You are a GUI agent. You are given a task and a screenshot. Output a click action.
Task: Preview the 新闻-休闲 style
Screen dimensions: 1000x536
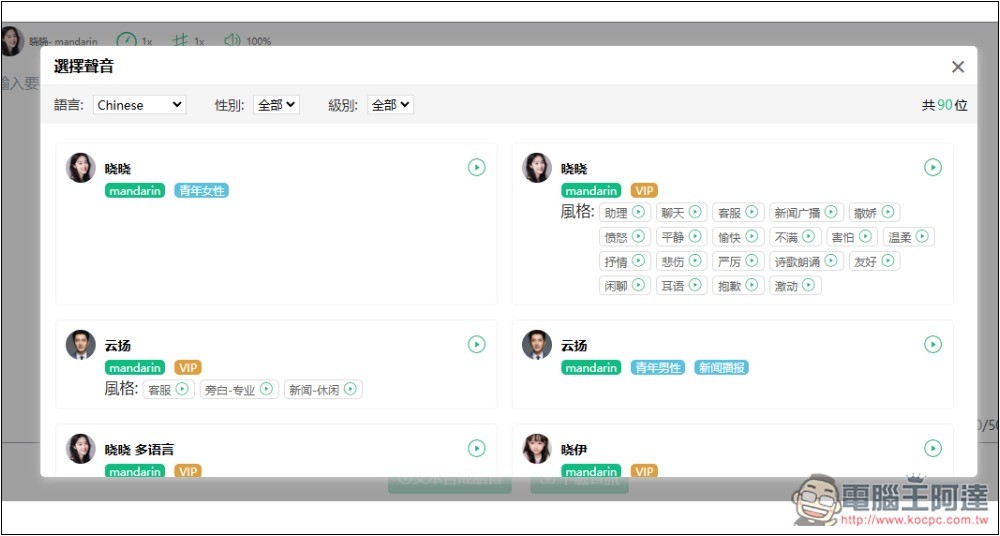(x=350, y=389)
